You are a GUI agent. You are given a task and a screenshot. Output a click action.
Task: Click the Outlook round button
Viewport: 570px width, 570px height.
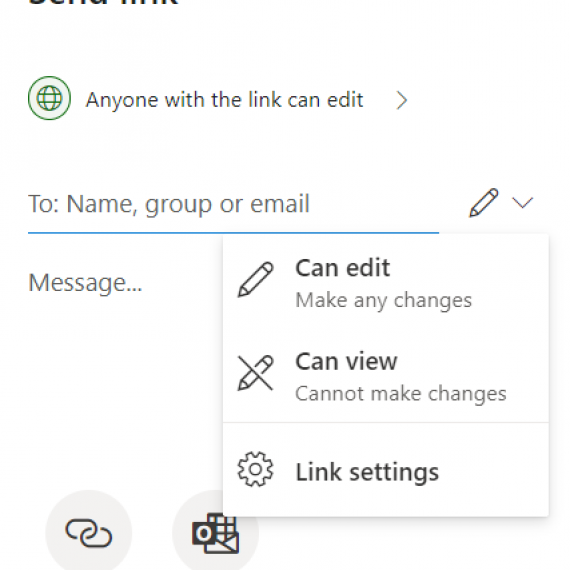pos(215,533)
